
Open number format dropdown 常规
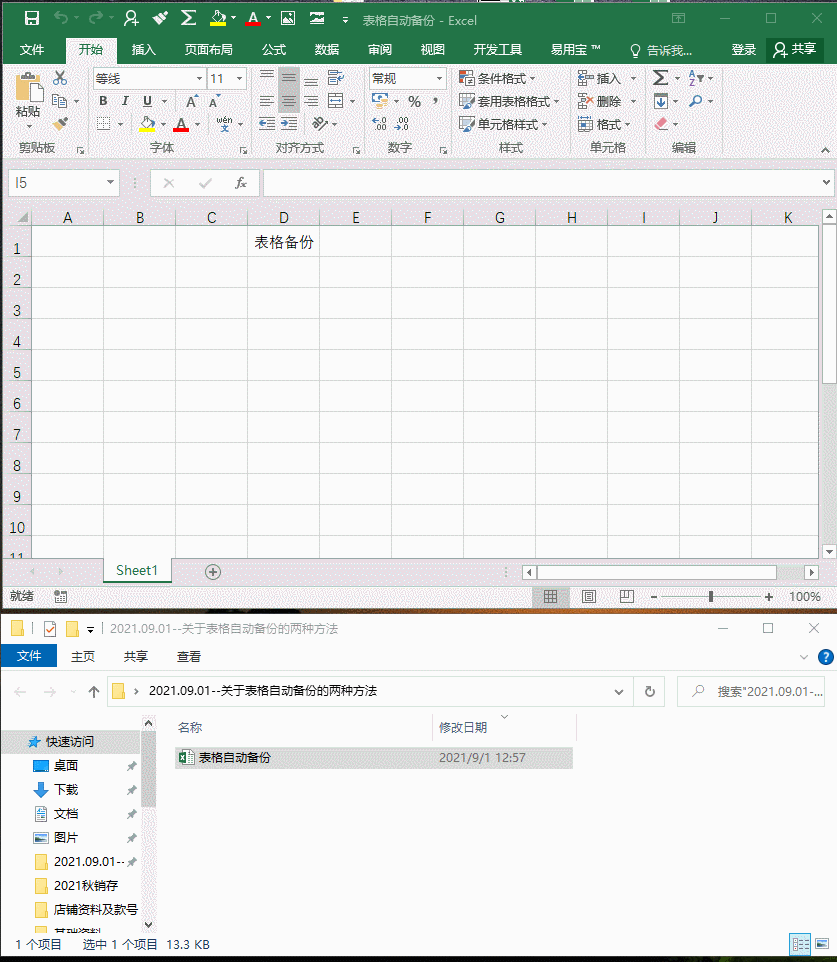[x=439, y=79]
